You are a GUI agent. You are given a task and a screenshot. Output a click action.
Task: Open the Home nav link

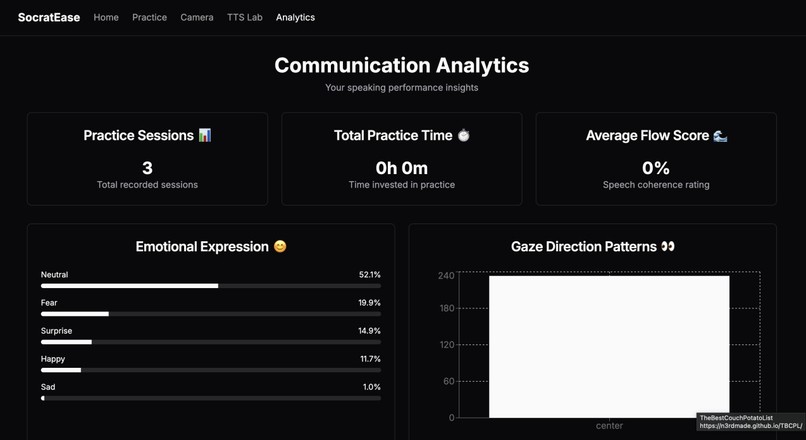pyautogui.click(x=106, y=17)
